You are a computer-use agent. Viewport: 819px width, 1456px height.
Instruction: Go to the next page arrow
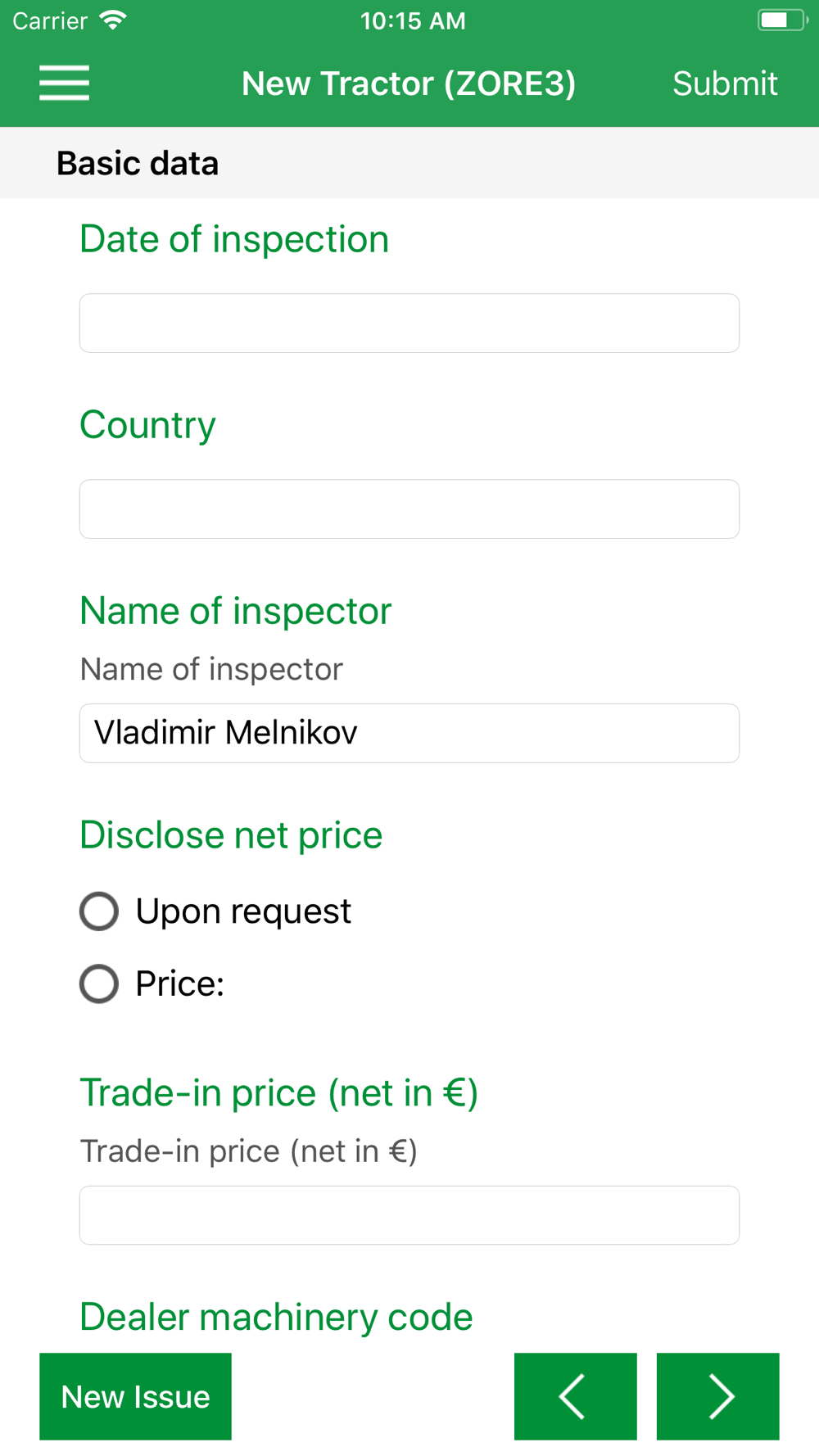(x=718, y=1396)
